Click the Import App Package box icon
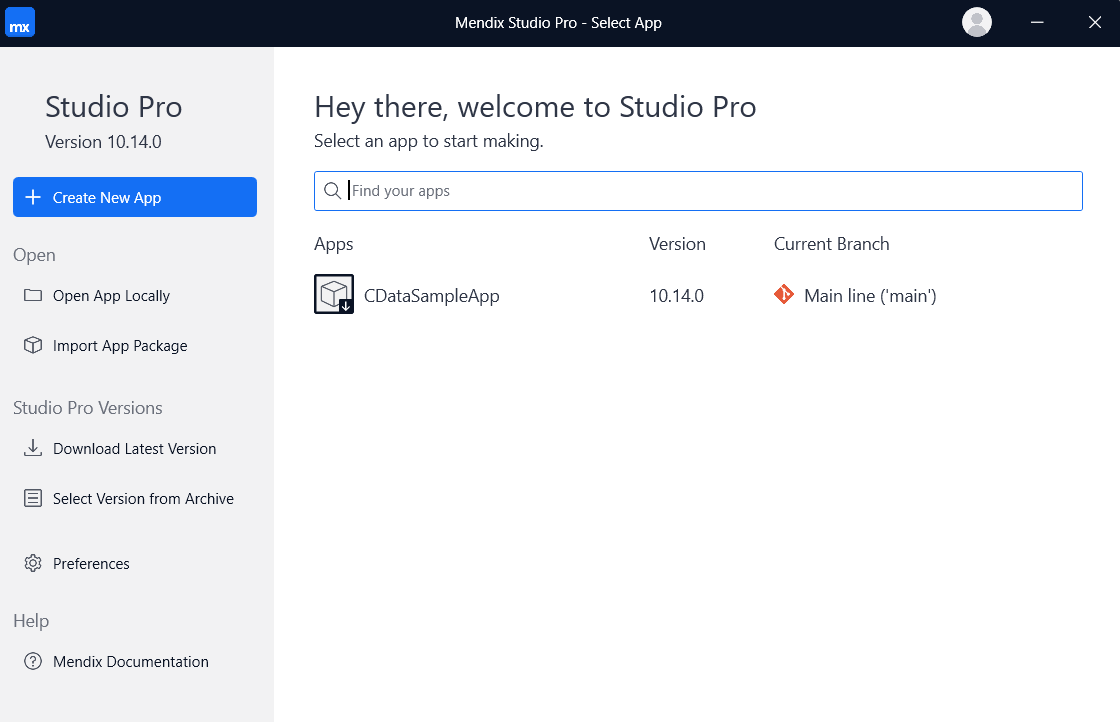Image resolution: width=1120 pixels, height=722 pixels. click(x=33, y=346)
